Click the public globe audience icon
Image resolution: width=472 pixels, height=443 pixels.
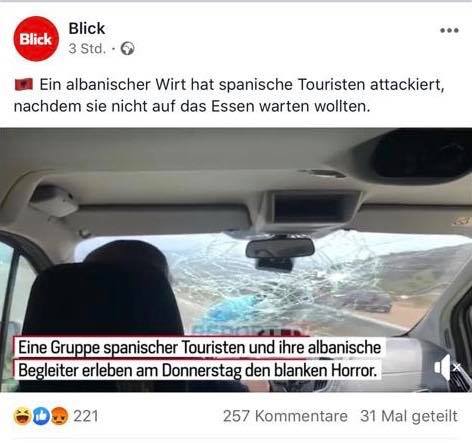tap(127, 49)
